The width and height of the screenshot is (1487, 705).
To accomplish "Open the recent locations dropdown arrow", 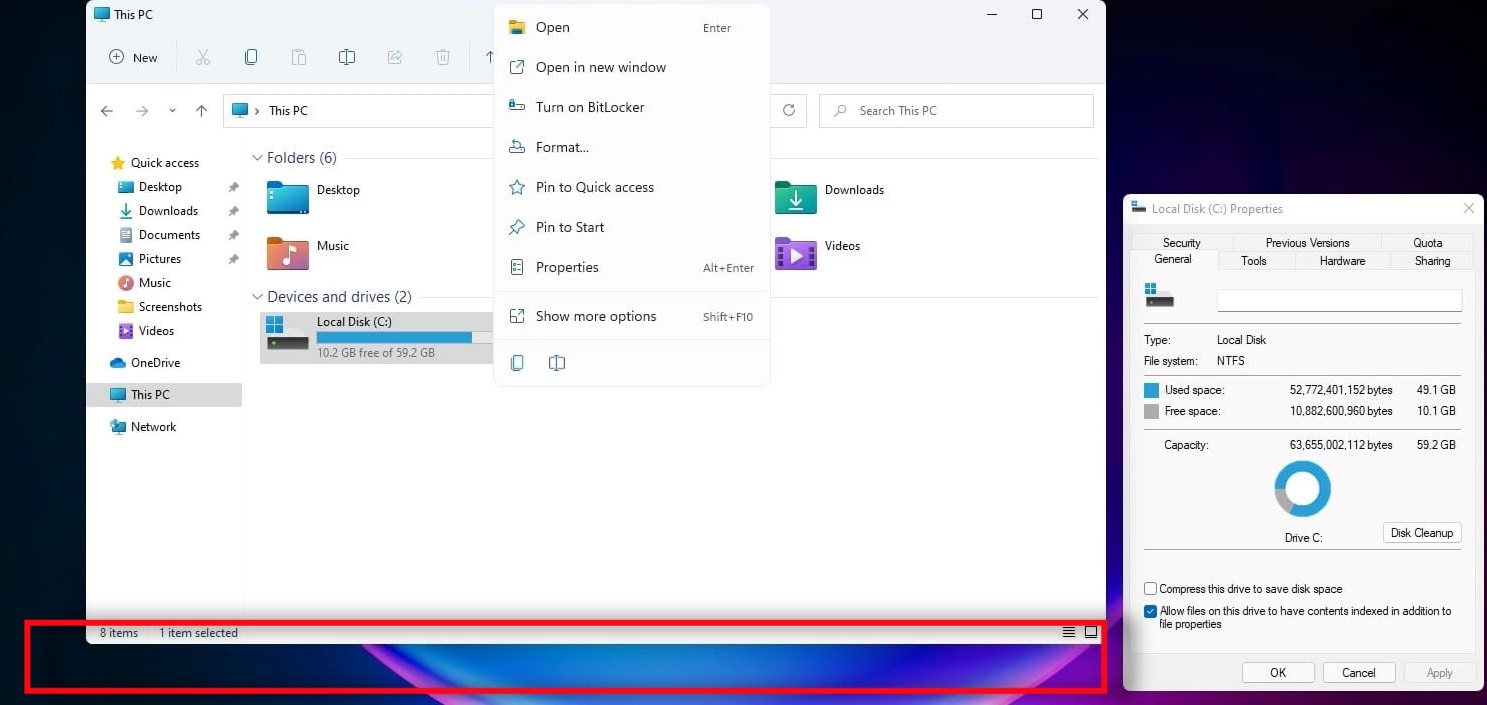I will pos(172,111).
